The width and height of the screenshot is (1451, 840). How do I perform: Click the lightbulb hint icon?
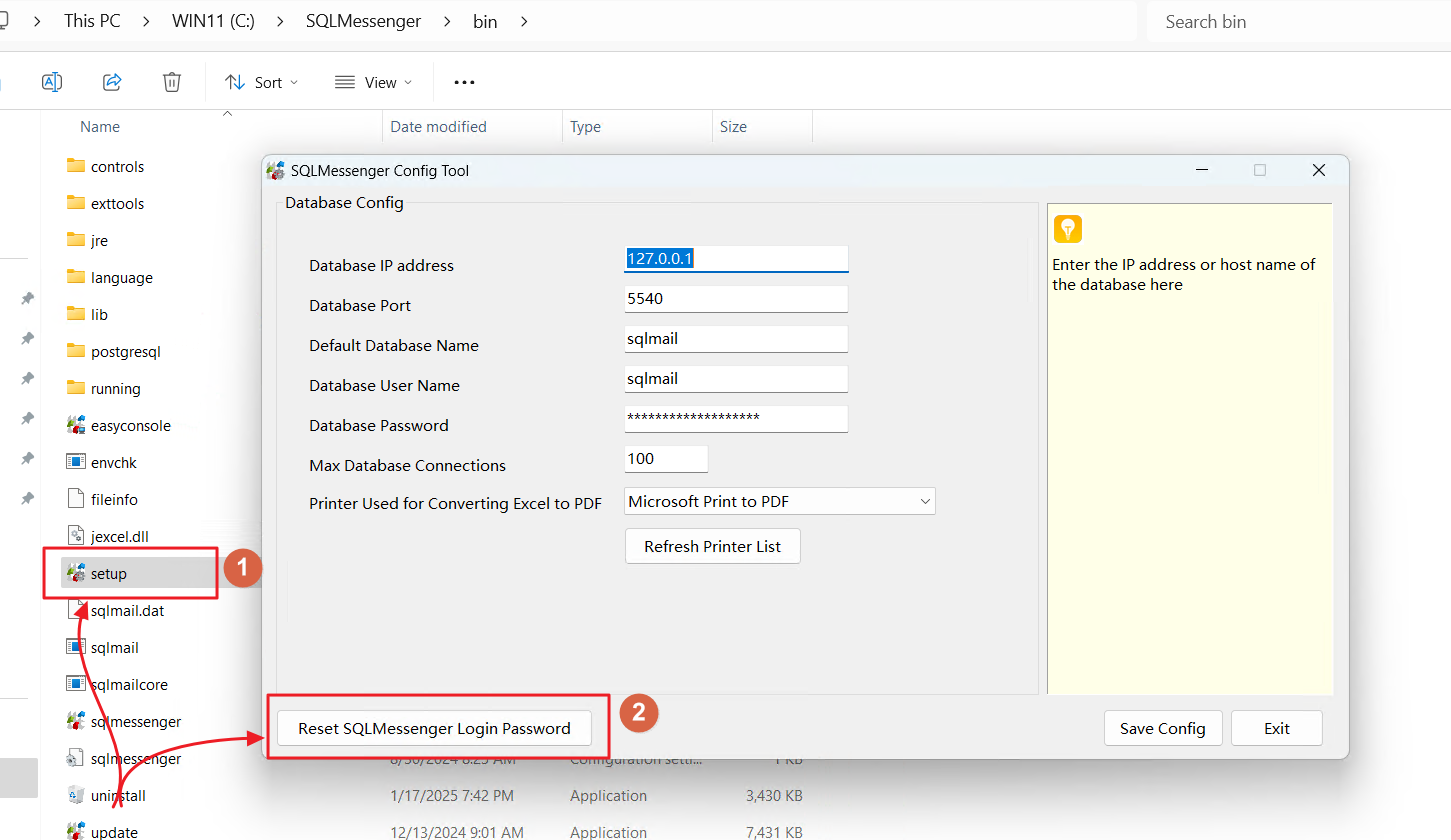[x=1068, y=229]
